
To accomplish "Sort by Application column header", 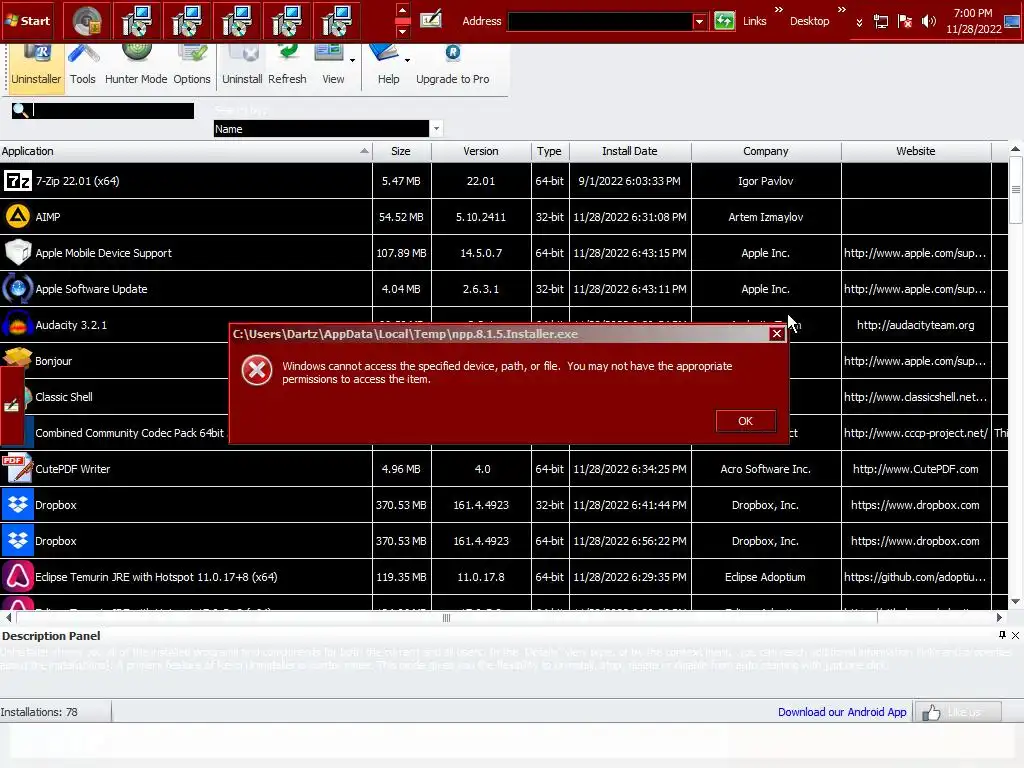I will coord(185,151).
